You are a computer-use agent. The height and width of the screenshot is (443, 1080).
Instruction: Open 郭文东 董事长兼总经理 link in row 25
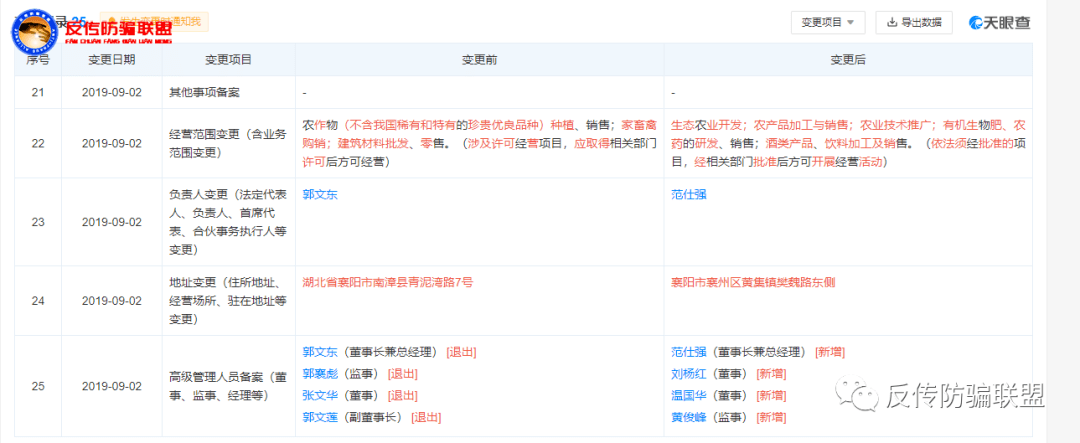coord(320,352)
